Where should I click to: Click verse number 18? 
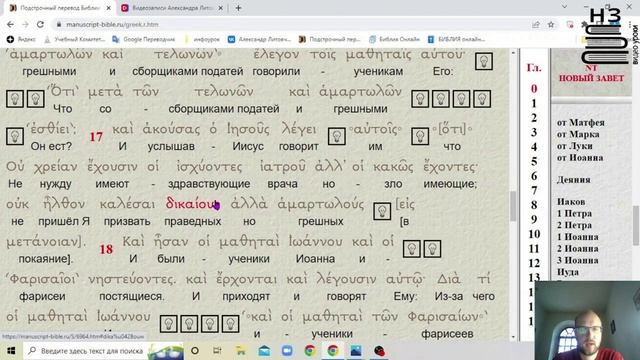(x=106, y=249)
